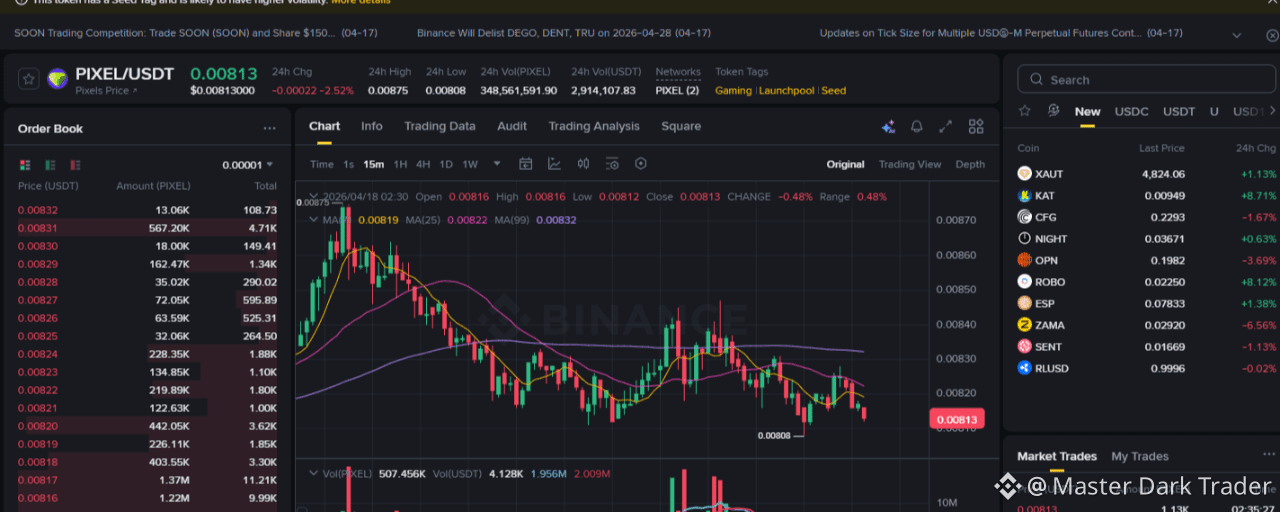This screenshot has height=512, width=1280.
Task: Switch chart to Depth view
Action: point(970,164)
